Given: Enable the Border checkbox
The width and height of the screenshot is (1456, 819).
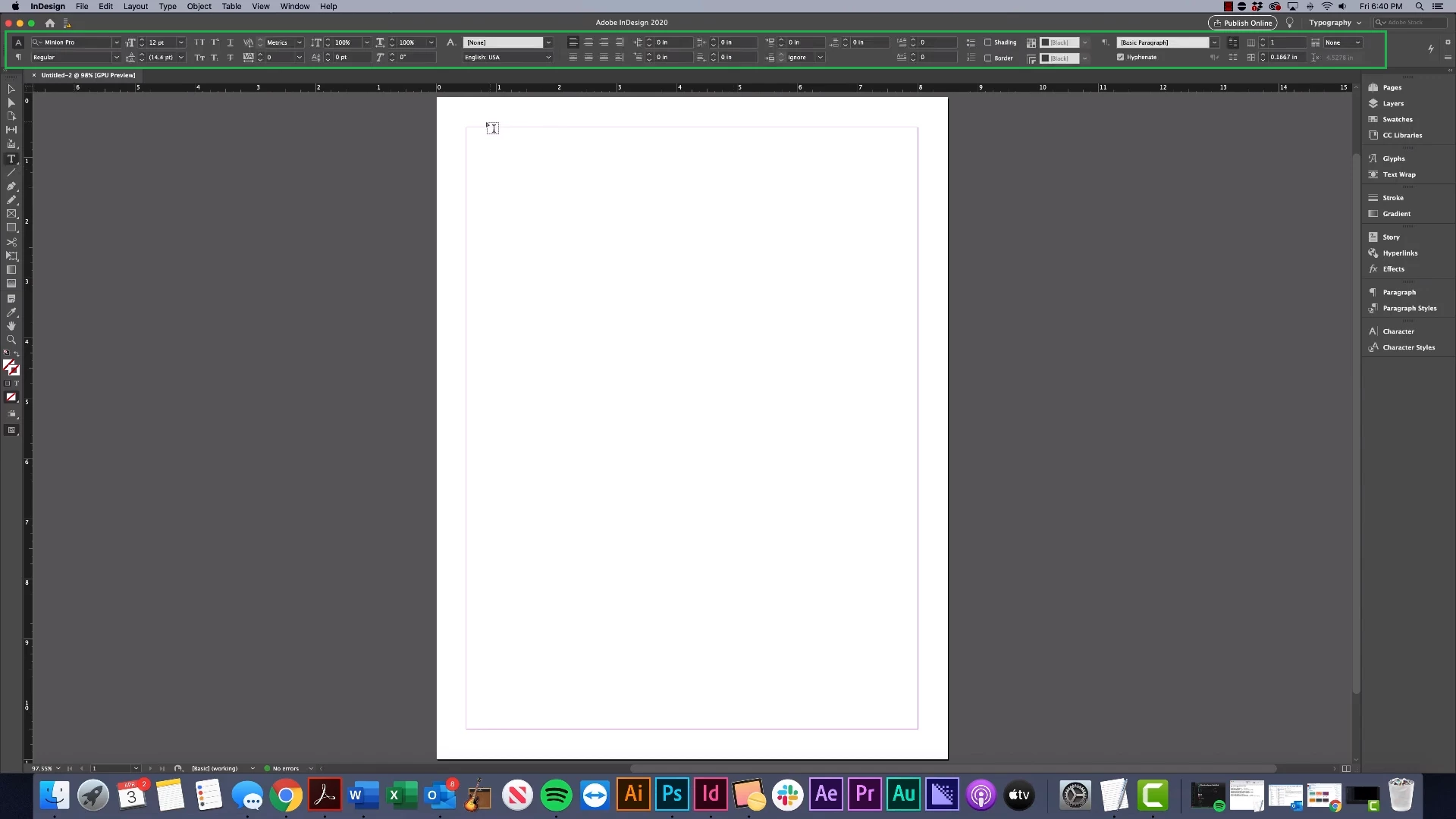Looking at the screenshot, I should 987,58.
